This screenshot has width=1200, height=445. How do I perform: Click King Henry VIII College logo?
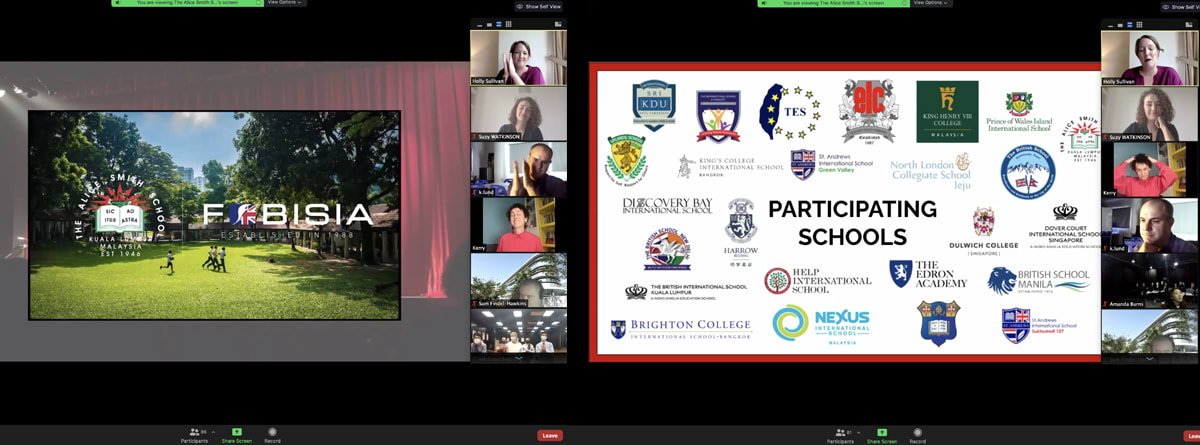click(947, 111)
